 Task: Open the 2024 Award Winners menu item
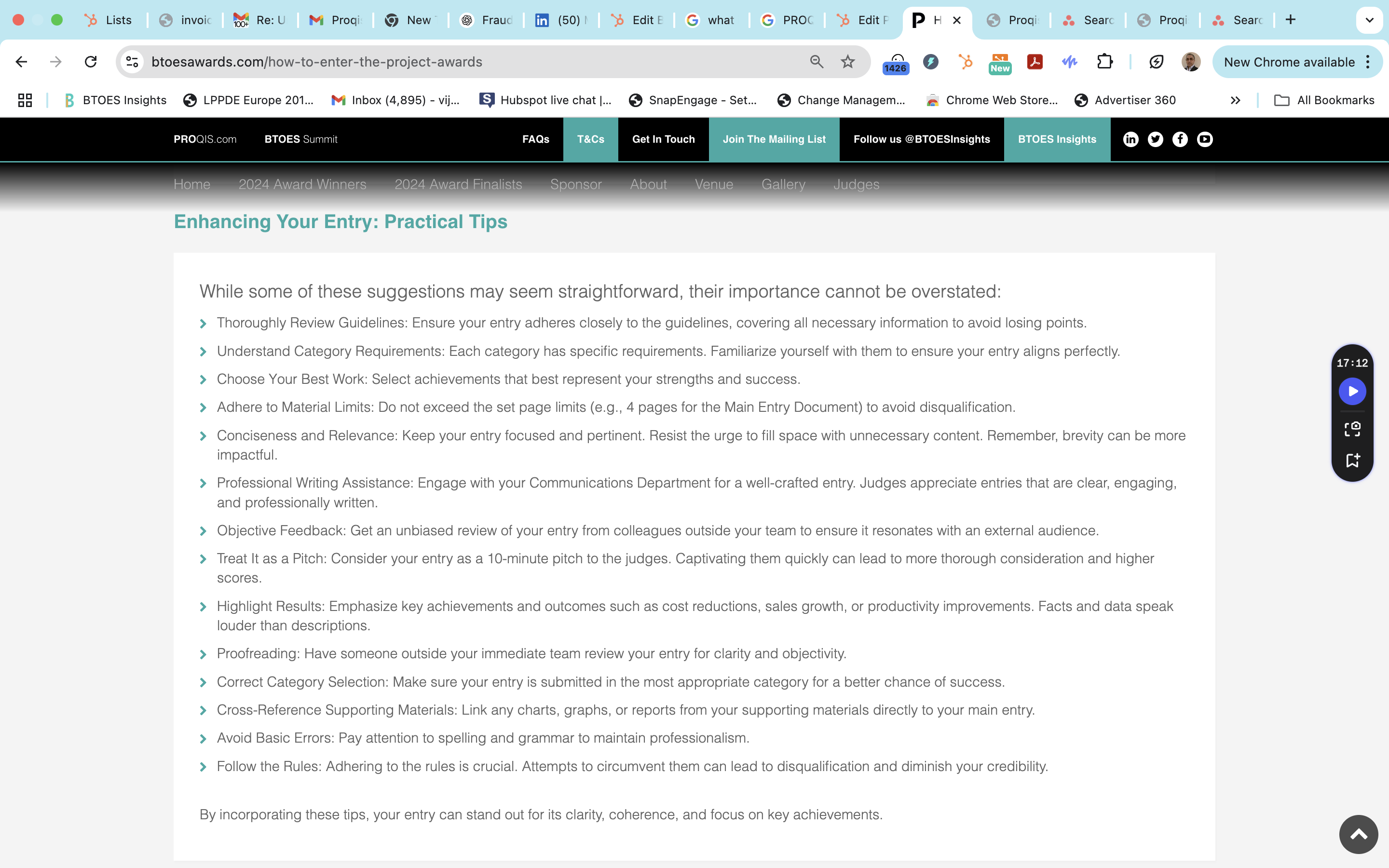tap(302, 184)
